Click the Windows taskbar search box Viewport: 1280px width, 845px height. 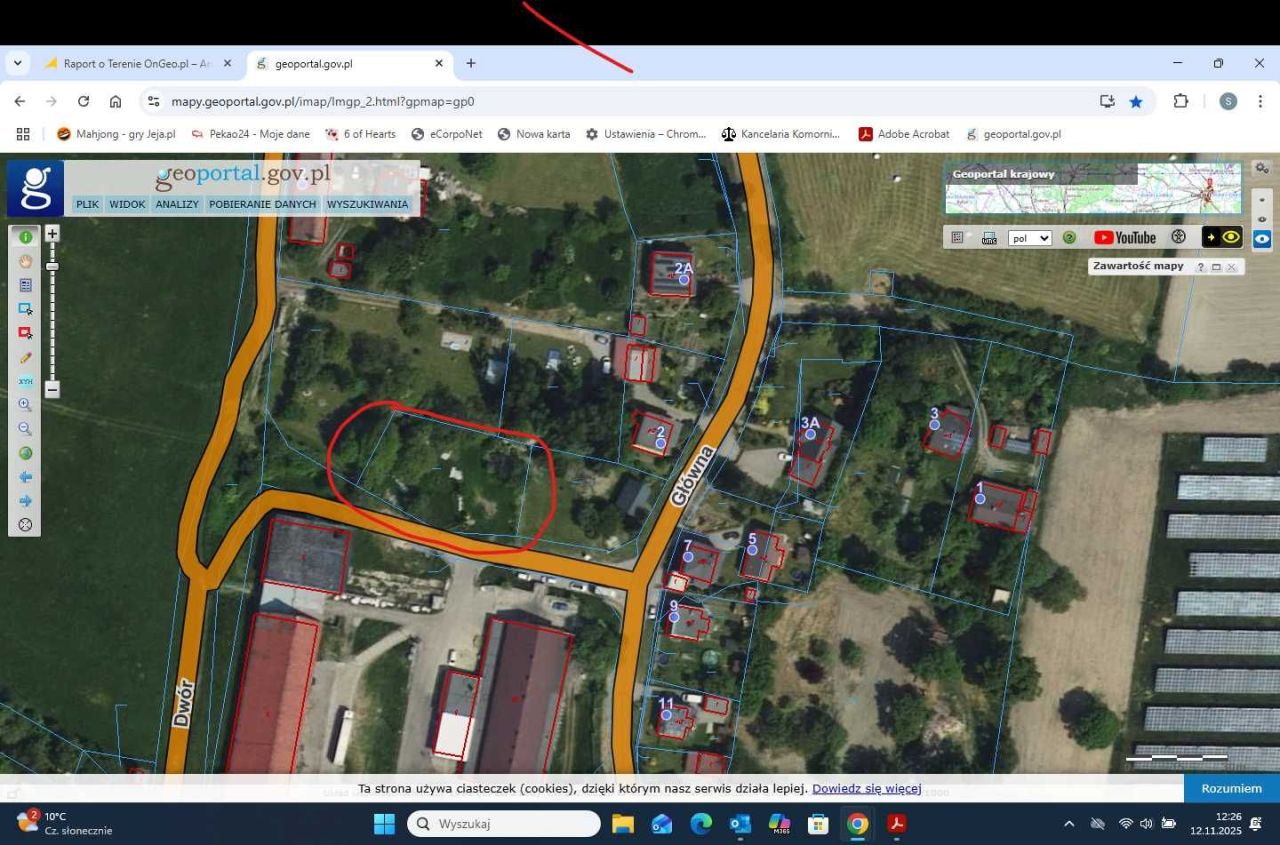(504, 824)
